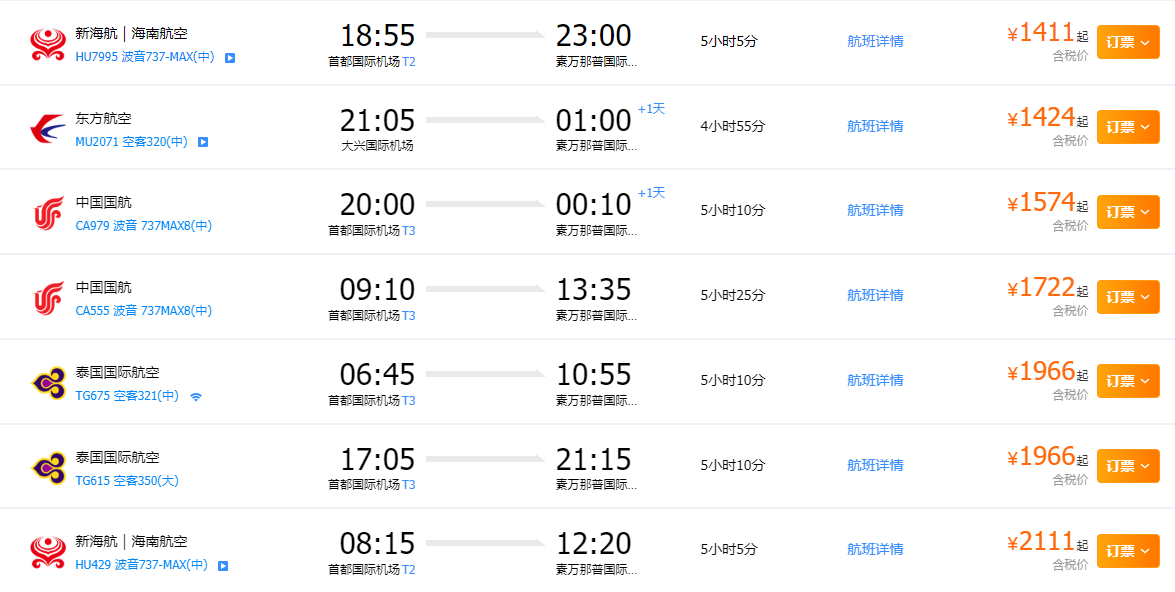
Task: Expand booking options for the ¥1722 flight
Action: coord(1128,296)
